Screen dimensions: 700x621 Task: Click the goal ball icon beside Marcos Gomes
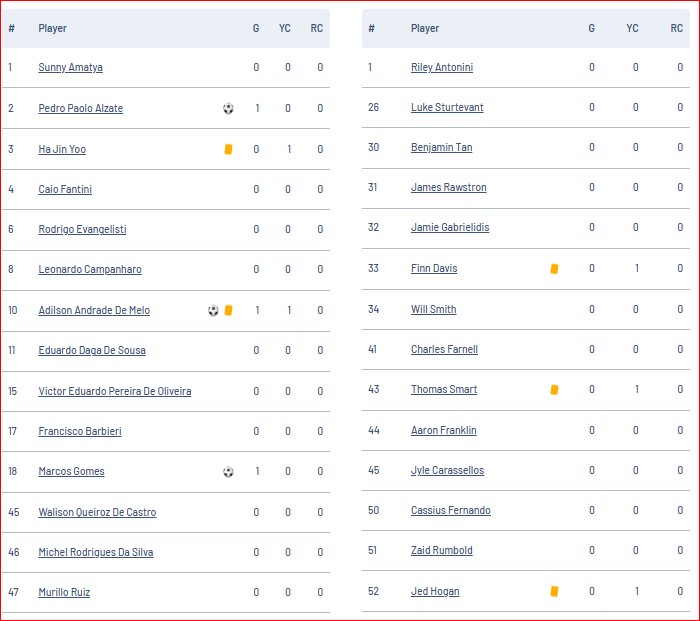pyautogui.click(x=228, y=471)
